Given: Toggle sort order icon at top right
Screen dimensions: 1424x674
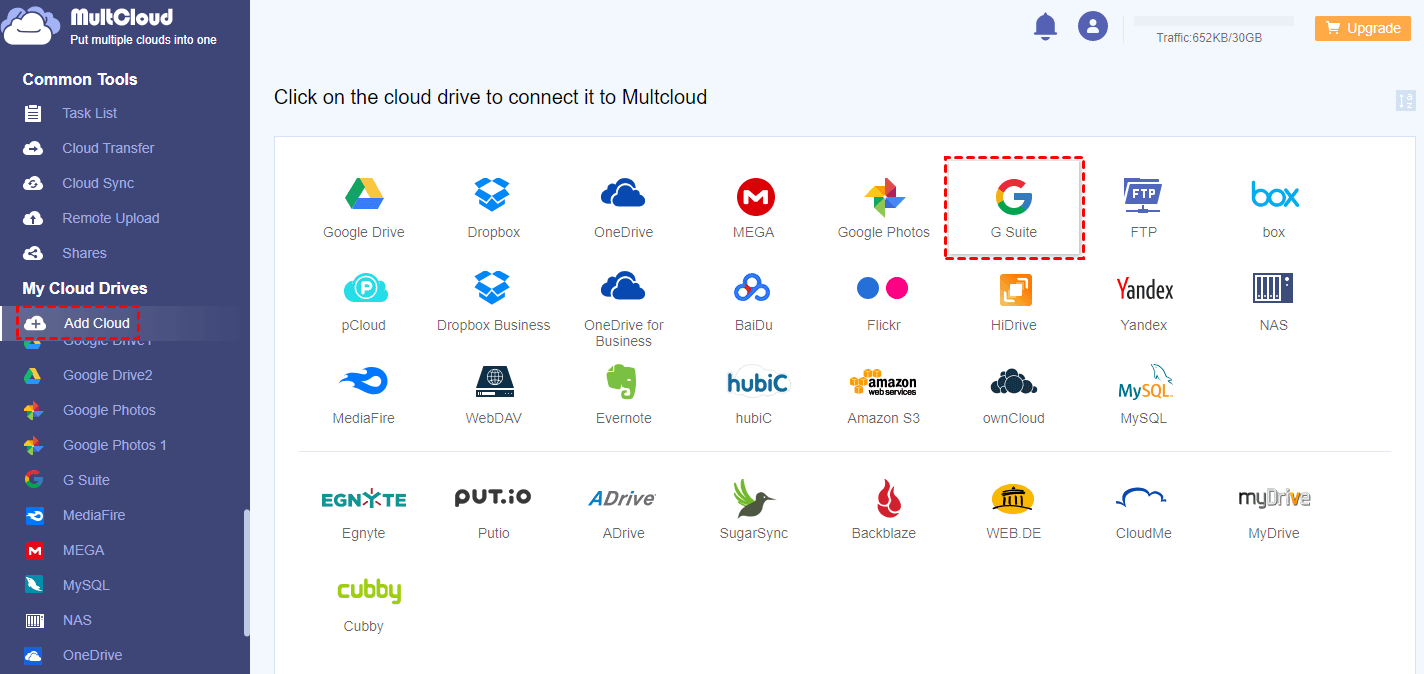Looking at the screenshot, I should pyautogui.click(x=1406, y=100).
